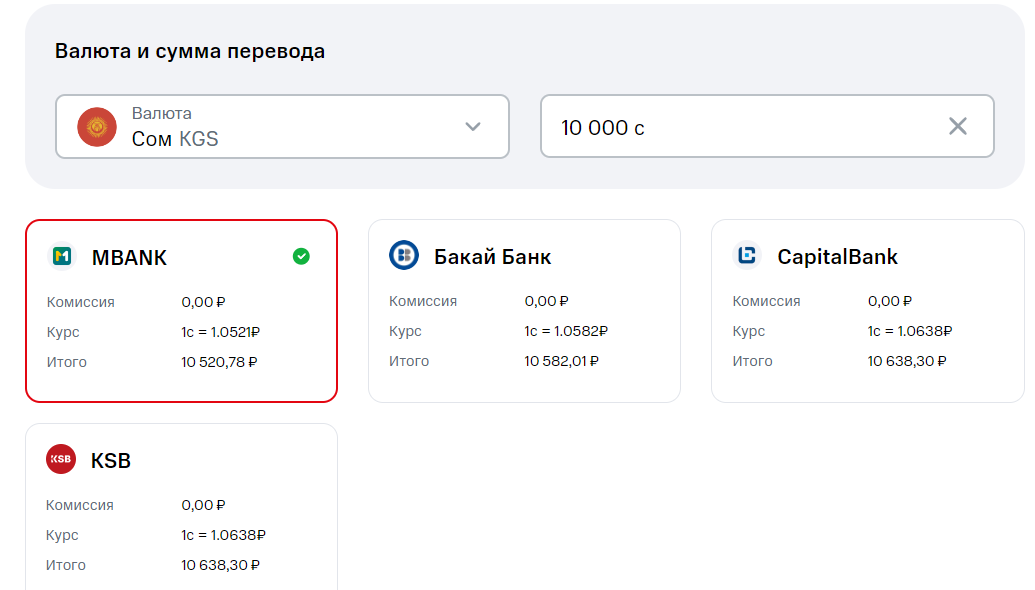Click the KSB Комиссия value 0,00 ₽
1035x590 pixels.
click(x=203, y=505)
